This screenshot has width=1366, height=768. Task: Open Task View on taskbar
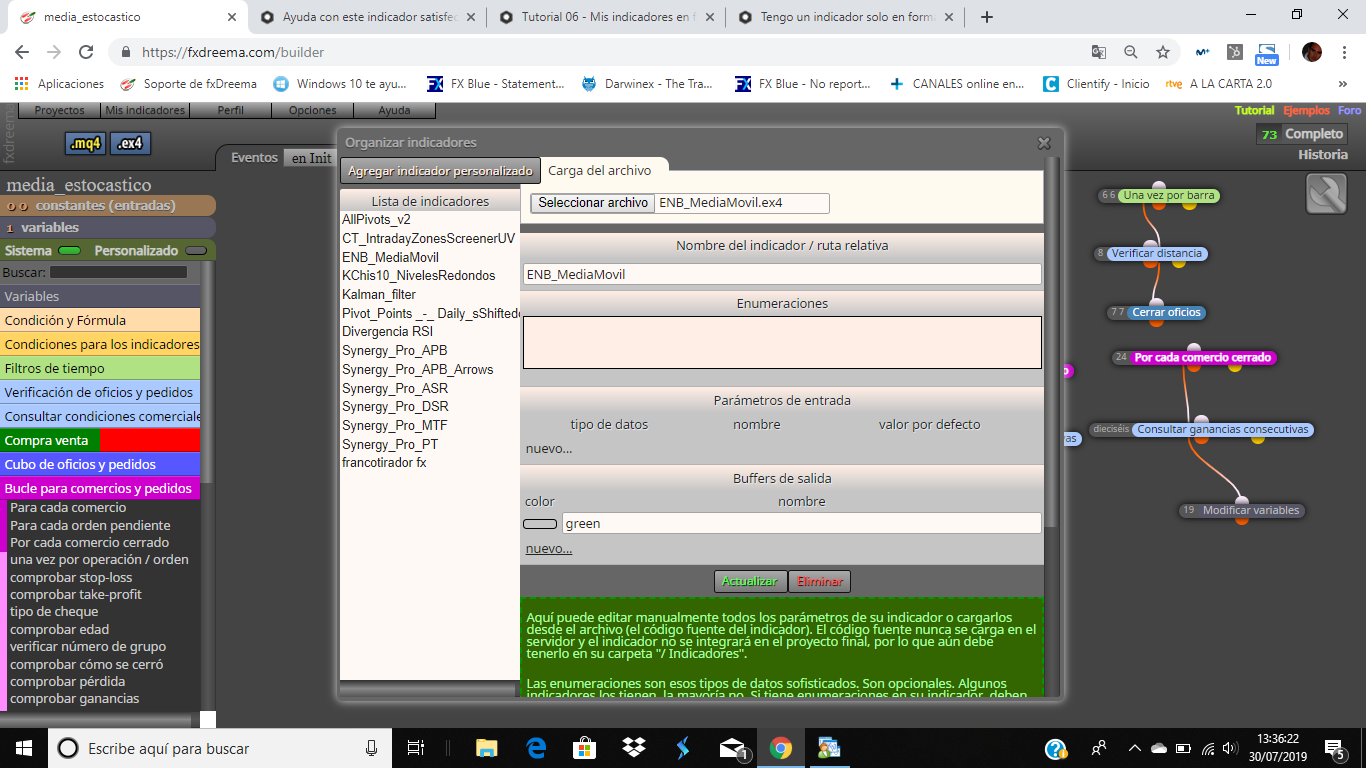pyautogui.click(x=417, y=748)
